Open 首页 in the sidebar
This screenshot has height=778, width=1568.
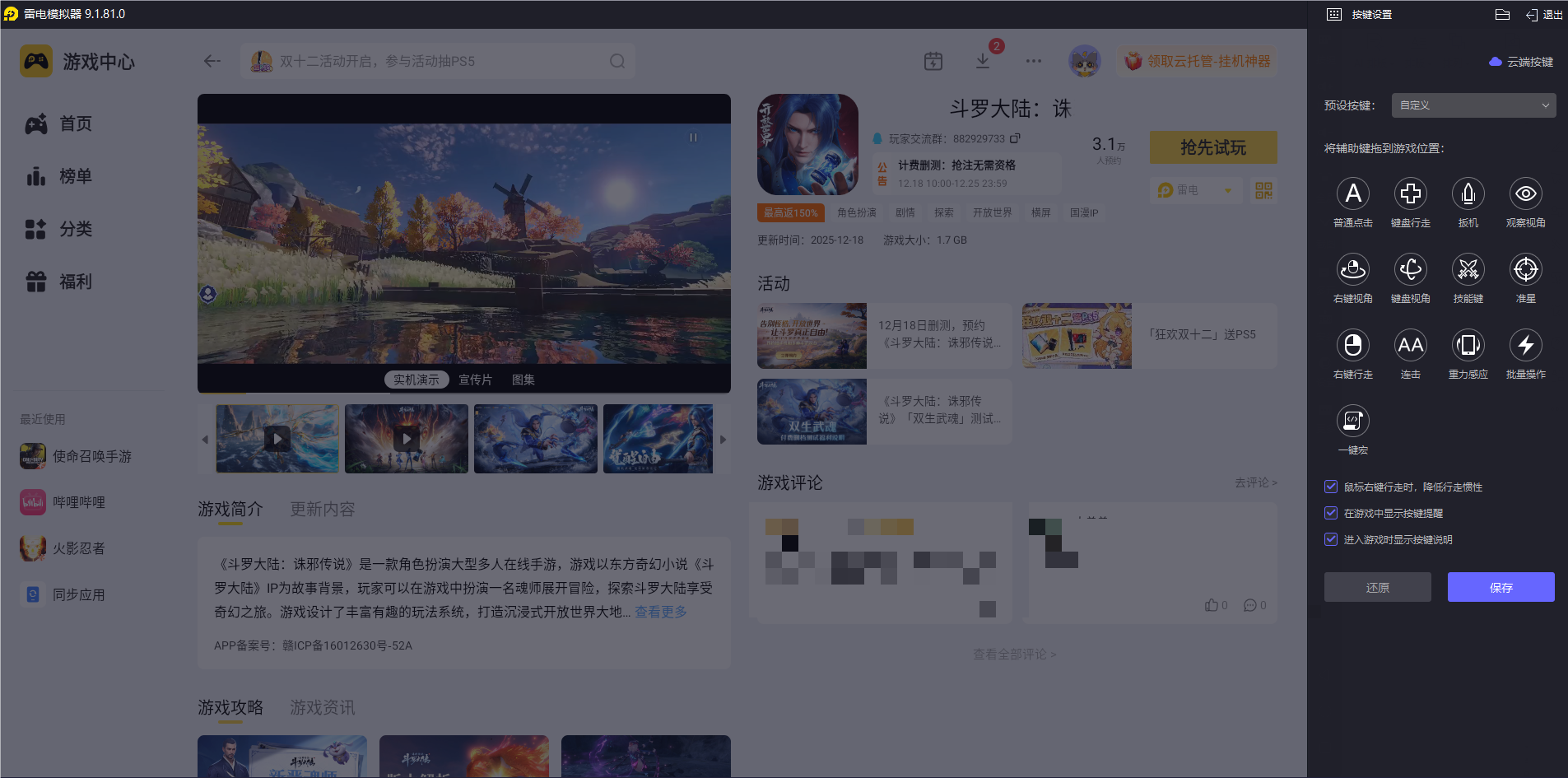coord(59,123)
